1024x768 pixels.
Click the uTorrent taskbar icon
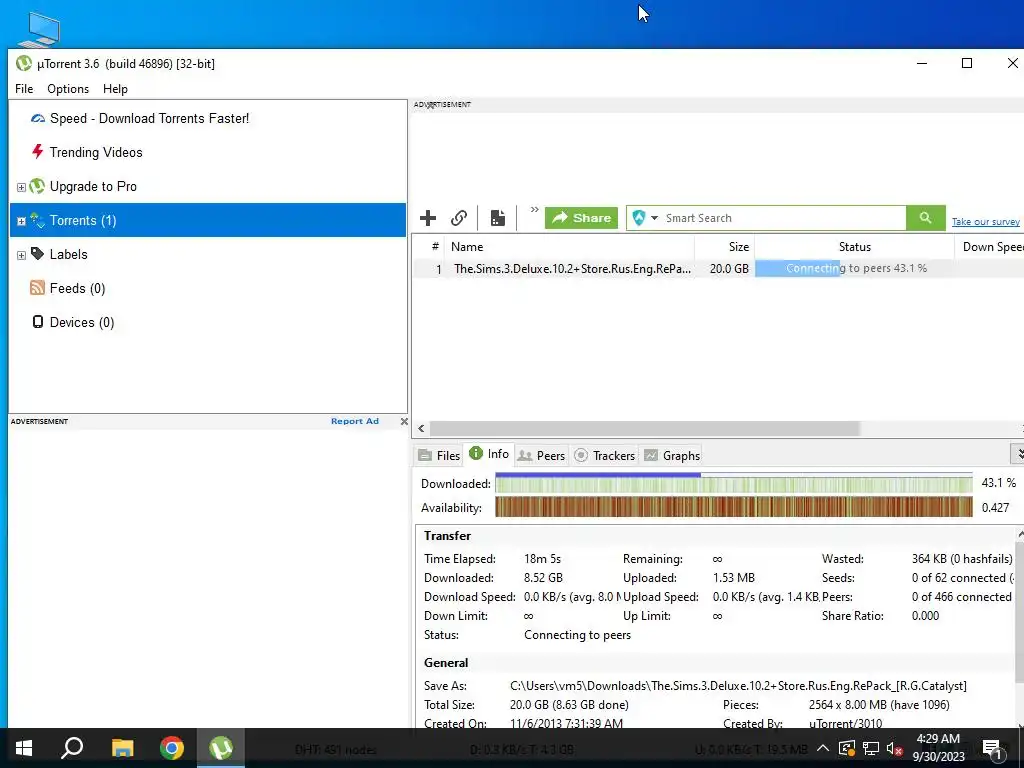tap(221, 748)
